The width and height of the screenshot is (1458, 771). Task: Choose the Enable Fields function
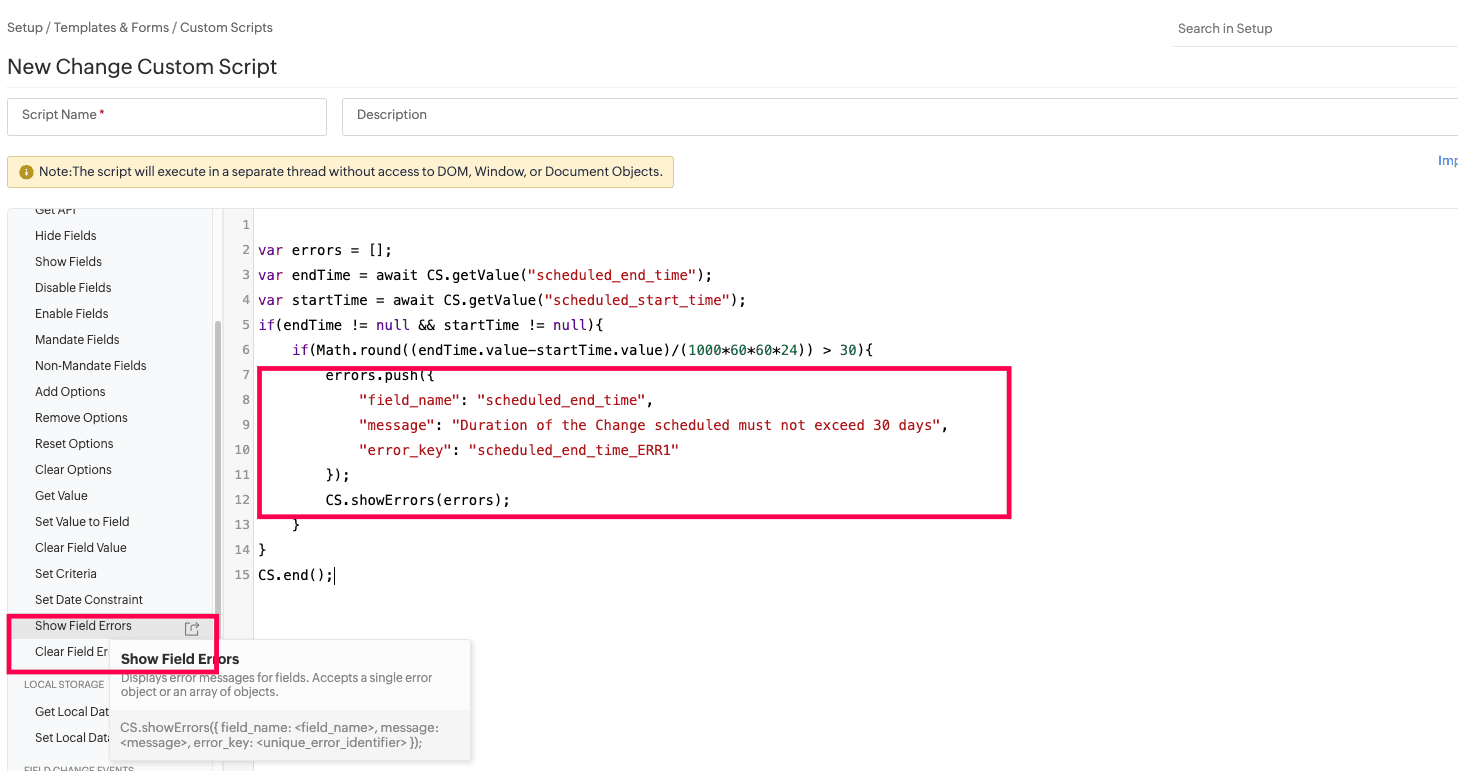[x=72, y=314]
